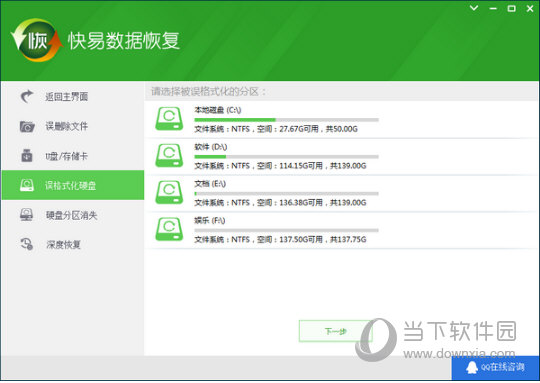Maximize the data recovery window
Screen dimensions: 540x383
pyautogui.click(x=512, y=8)
